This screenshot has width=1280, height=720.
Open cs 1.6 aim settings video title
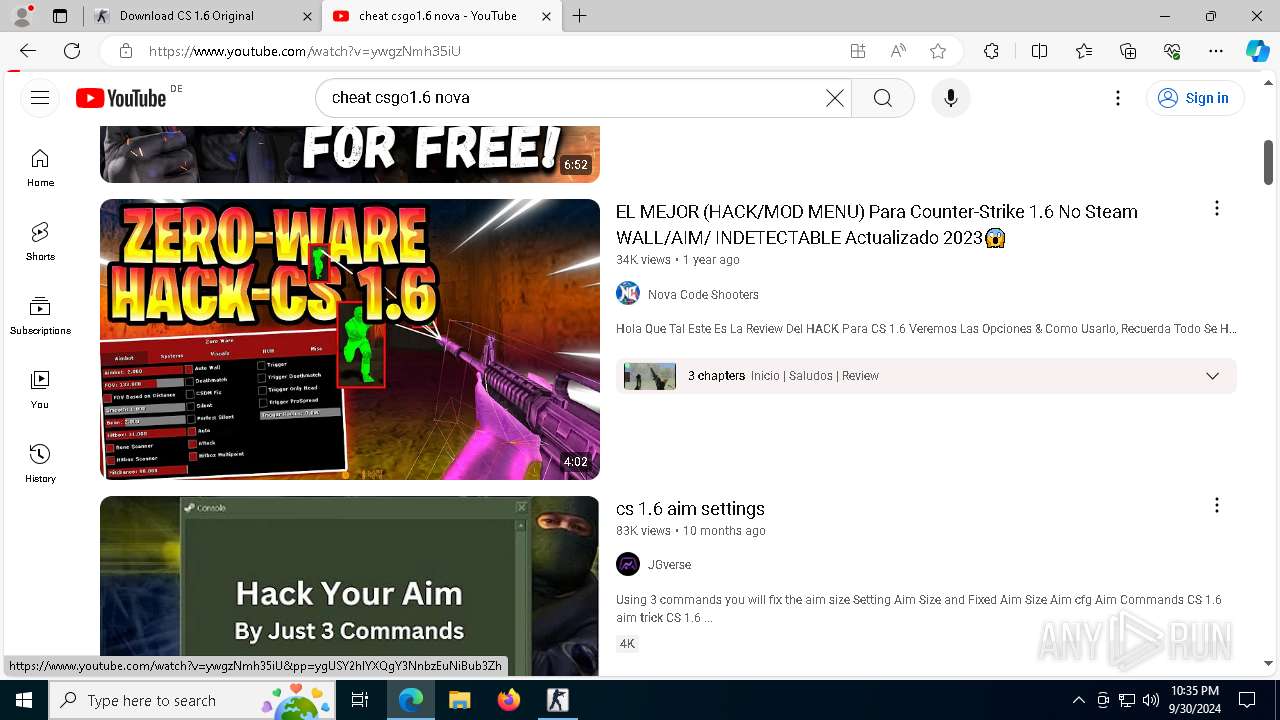tap(690, 508)
